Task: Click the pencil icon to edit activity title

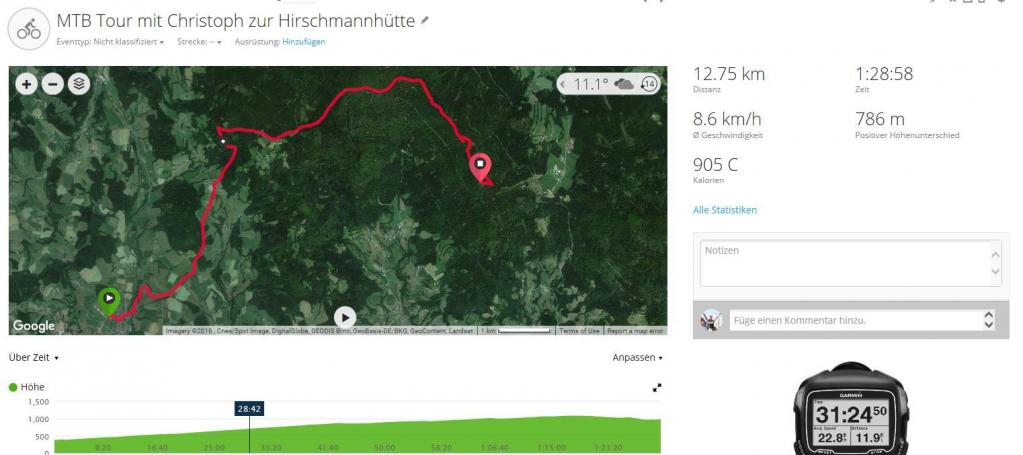Action: point(425,21)
